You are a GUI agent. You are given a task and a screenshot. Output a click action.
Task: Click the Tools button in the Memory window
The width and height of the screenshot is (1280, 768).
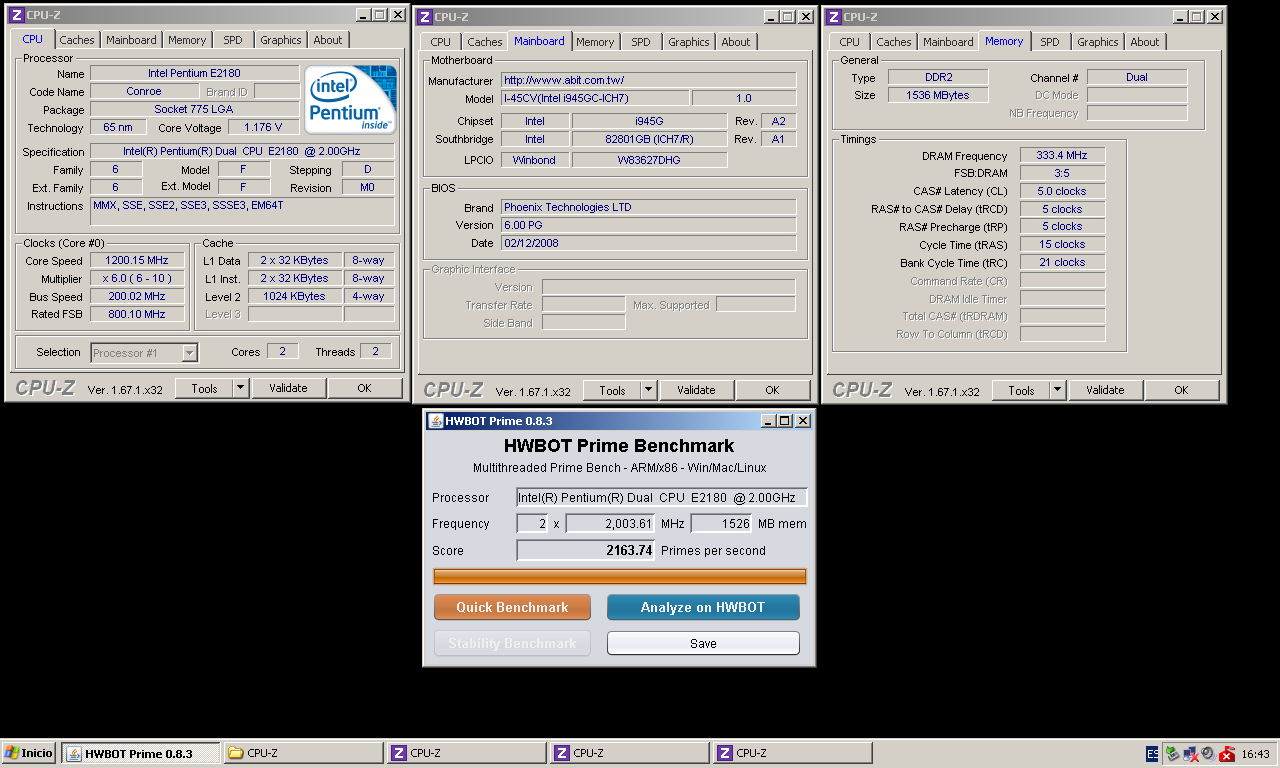(1021, 390)
